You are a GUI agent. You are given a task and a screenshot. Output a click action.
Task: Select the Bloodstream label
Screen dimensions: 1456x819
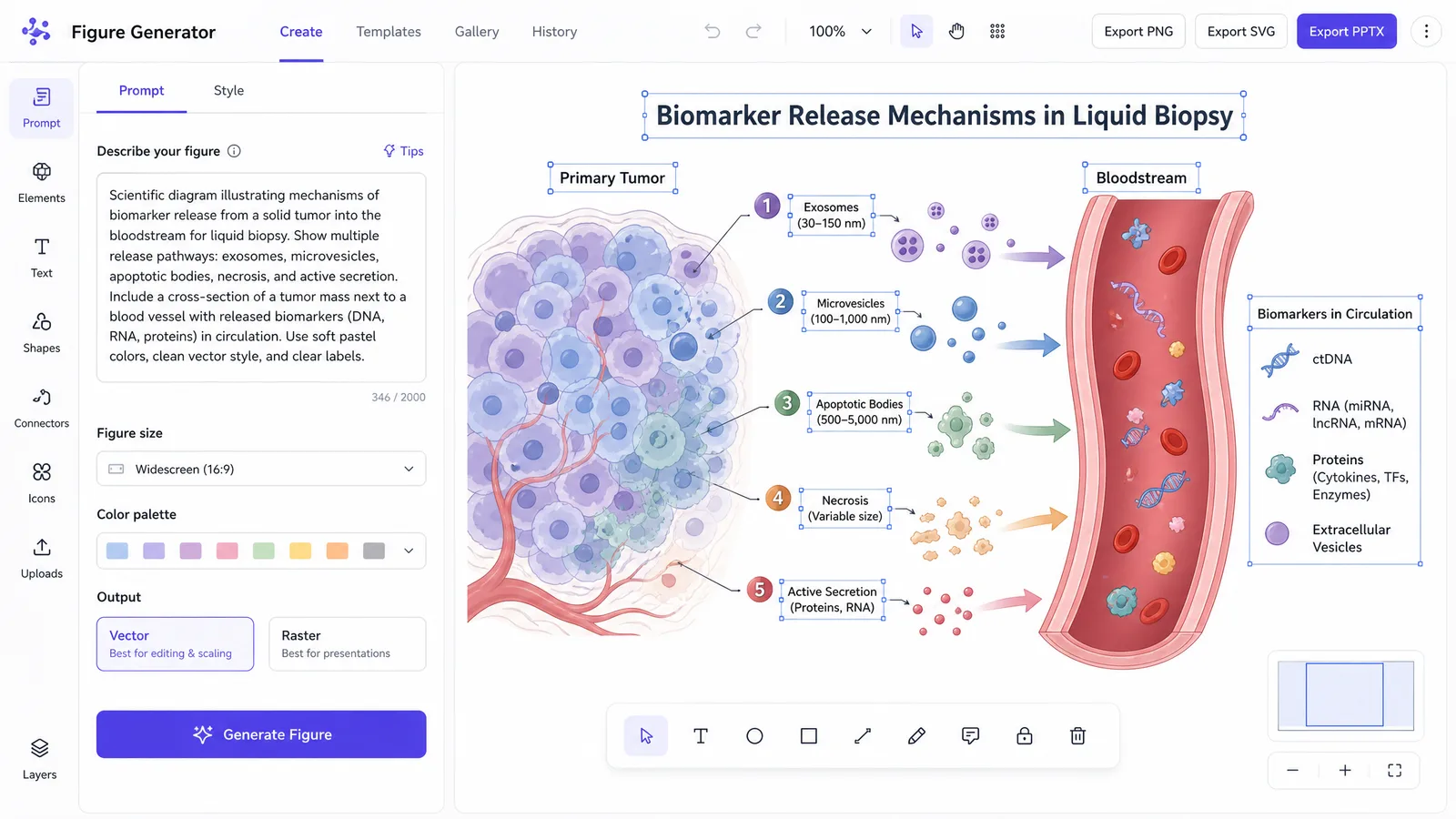1141,177
